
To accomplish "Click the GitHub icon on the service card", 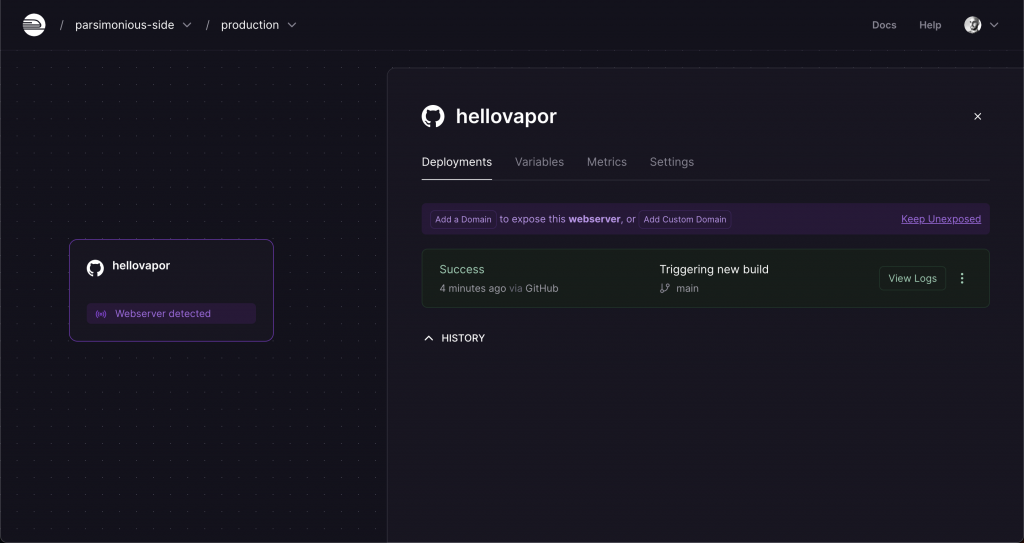I will pos(95,268).
